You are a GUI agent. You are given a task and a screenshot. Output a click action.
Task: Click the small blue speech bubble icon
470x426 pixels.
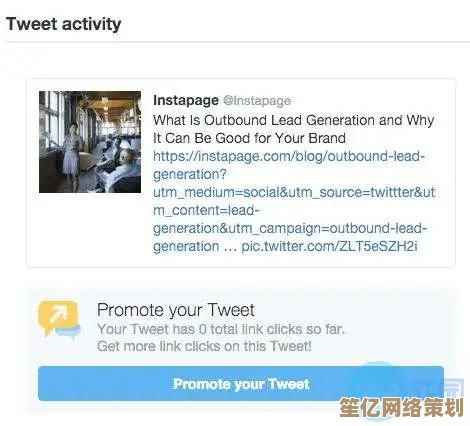[x=69, y=331]
